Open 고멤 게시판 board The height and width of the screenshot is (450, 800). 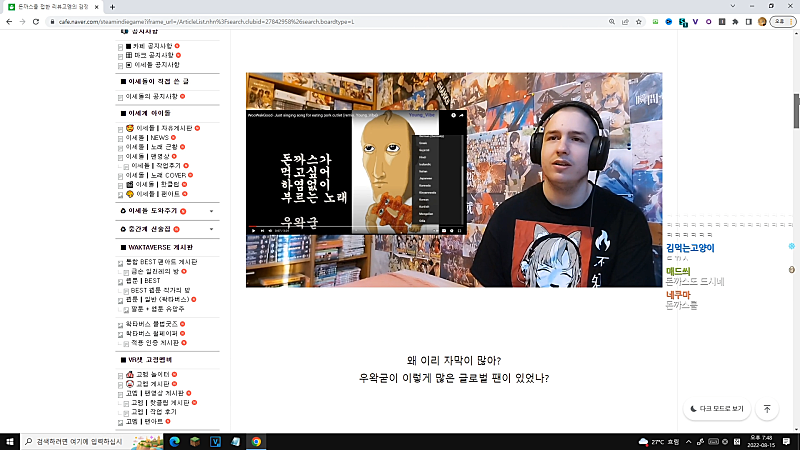pos(153,384)
